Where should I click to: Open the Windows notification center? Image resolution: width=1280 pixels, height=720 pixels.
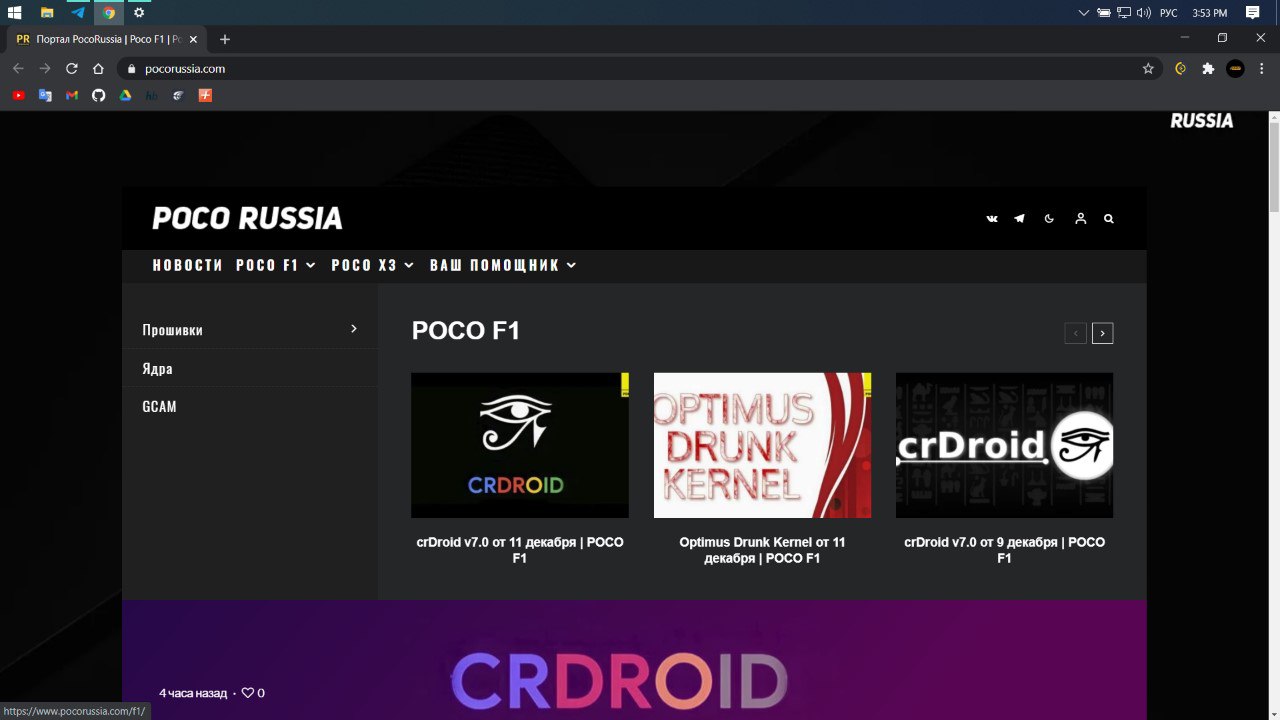[x=1252, y=13]
